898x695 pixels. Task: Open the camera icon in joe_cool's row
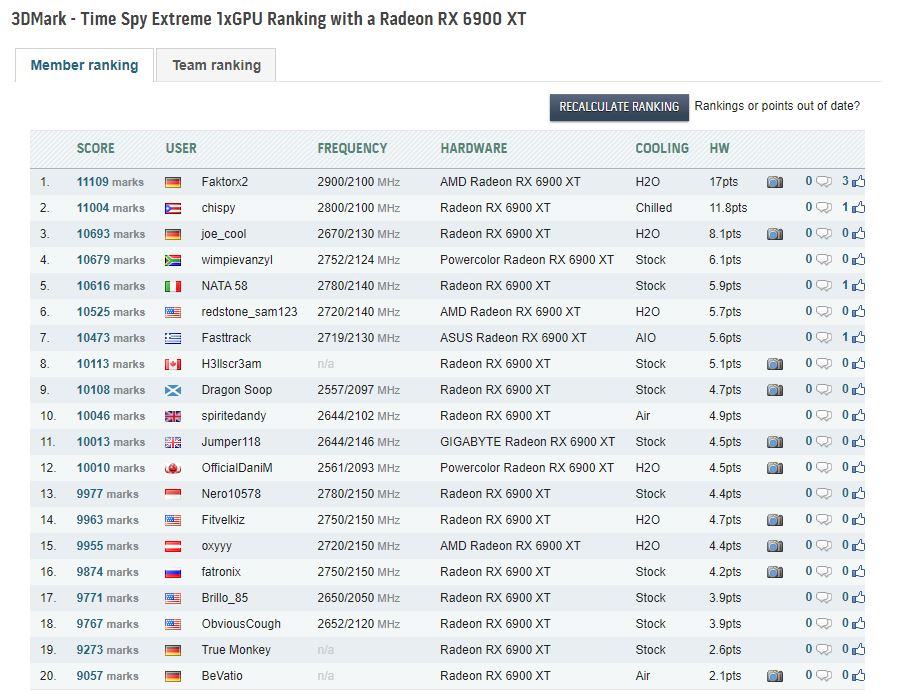click(774, 234)
